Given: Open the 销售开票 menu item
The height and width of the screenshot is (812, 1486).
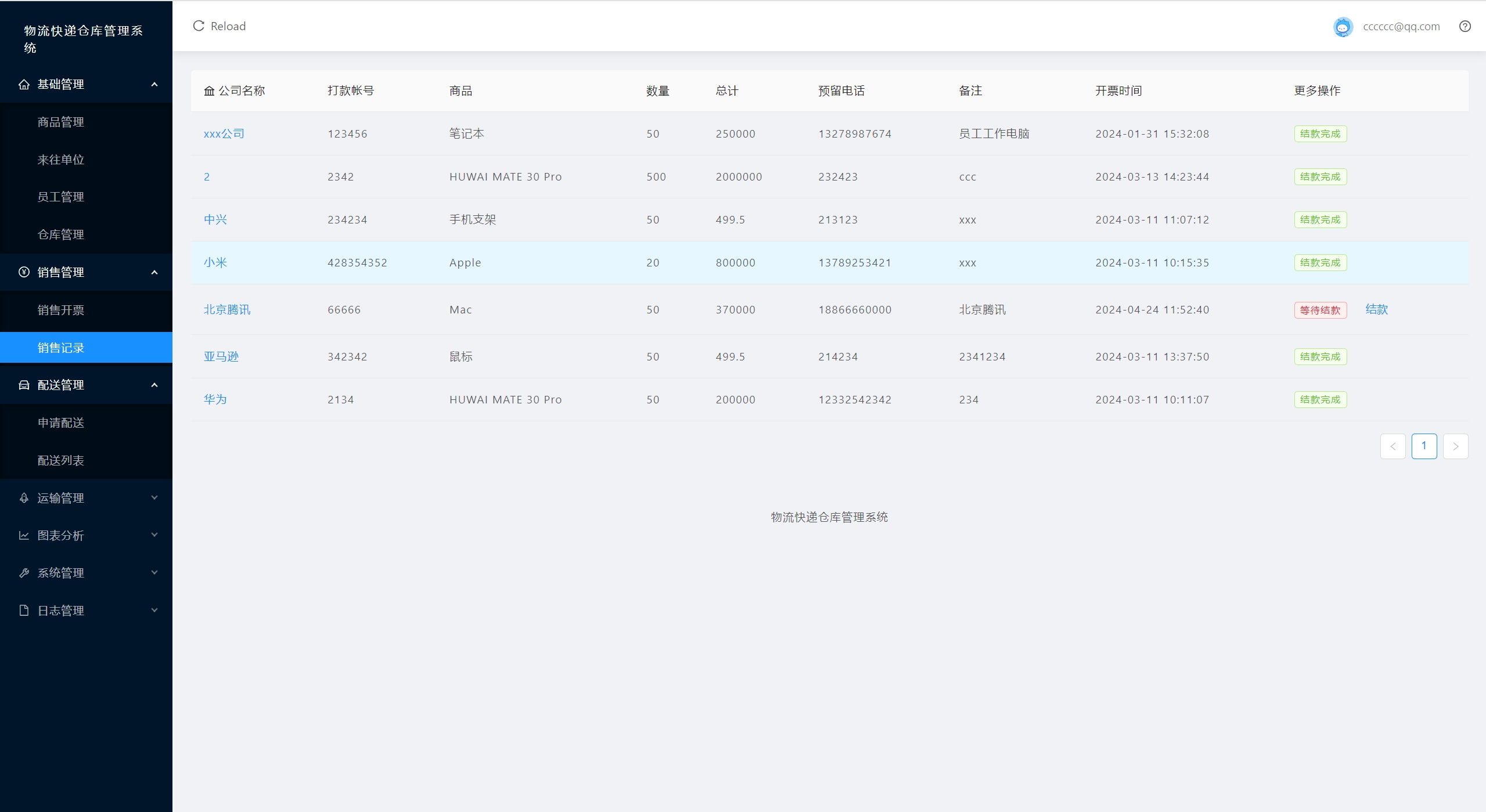Looking at the screenshot, I should [x=61, y=310].
